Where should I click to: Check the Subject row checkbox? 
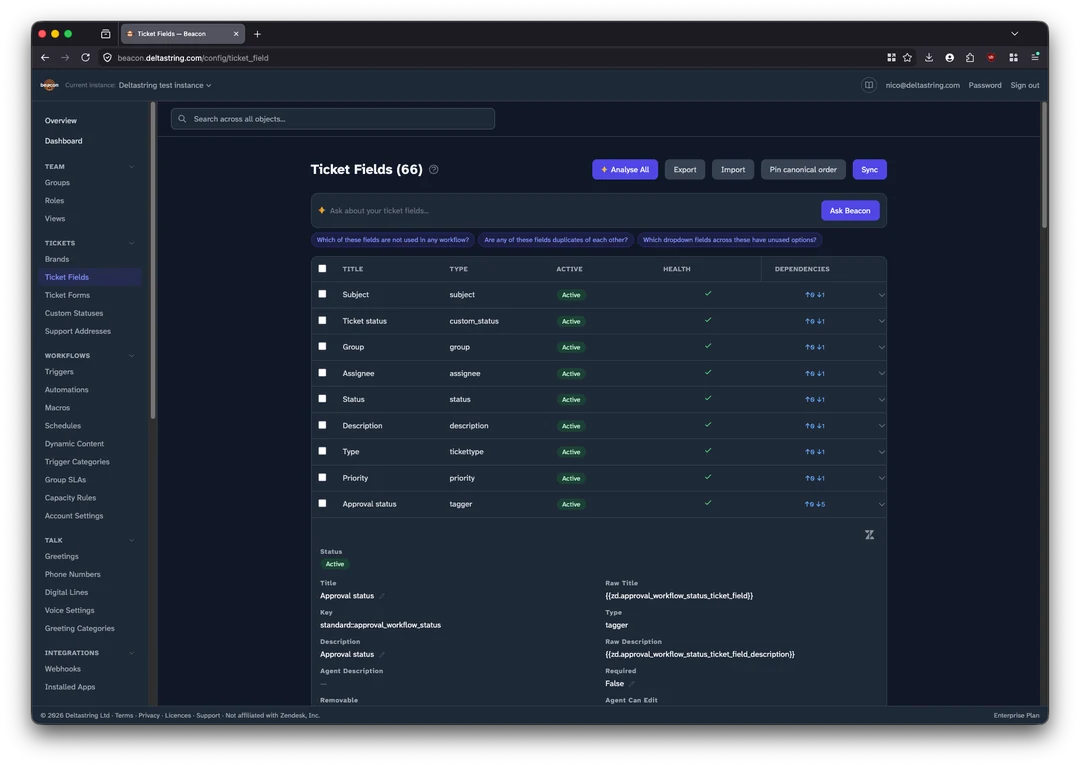(322, 294)
